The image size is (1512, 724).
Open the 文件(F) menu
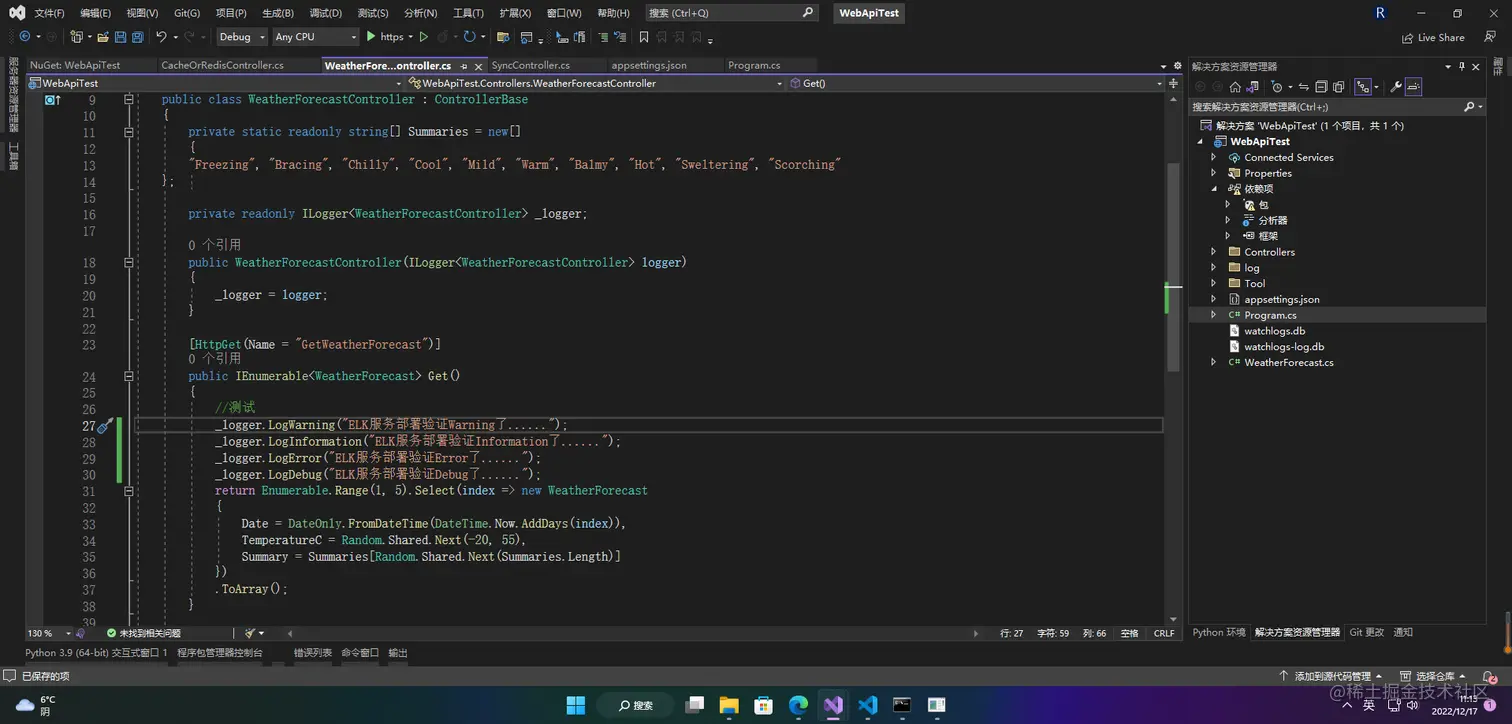[49, 13]
